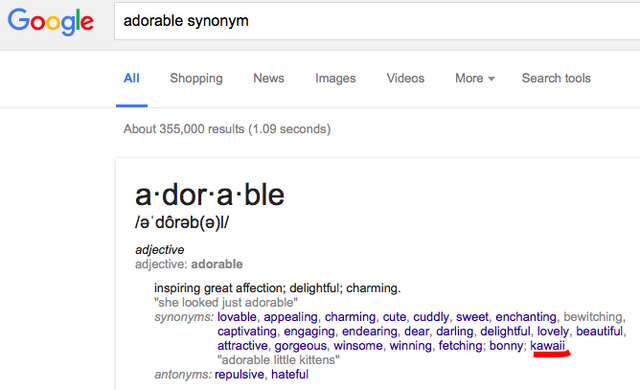Click the hateful antonym link
This screenshot has width=640, height=390.
tap(290, 374)
